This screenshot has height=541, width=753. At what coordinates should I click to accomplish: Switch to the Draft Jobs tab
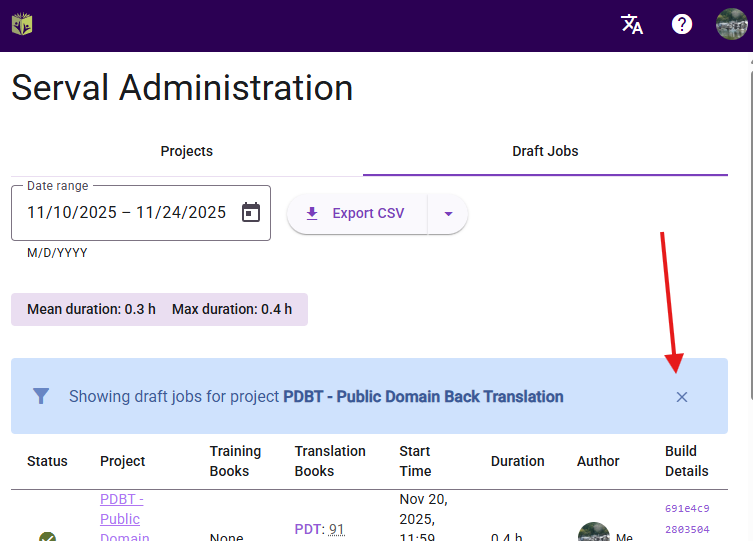click(x=545, y=151)
